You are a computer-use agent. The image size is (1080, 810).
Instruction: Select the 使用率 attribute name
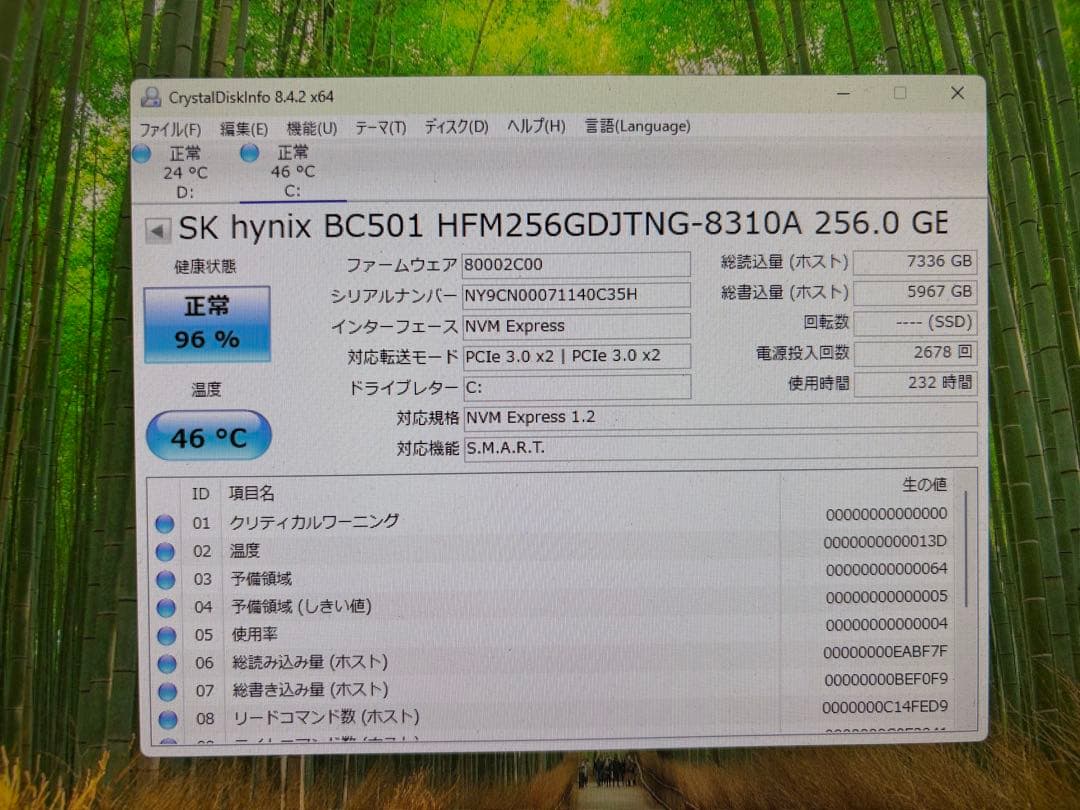coord(254,634)
